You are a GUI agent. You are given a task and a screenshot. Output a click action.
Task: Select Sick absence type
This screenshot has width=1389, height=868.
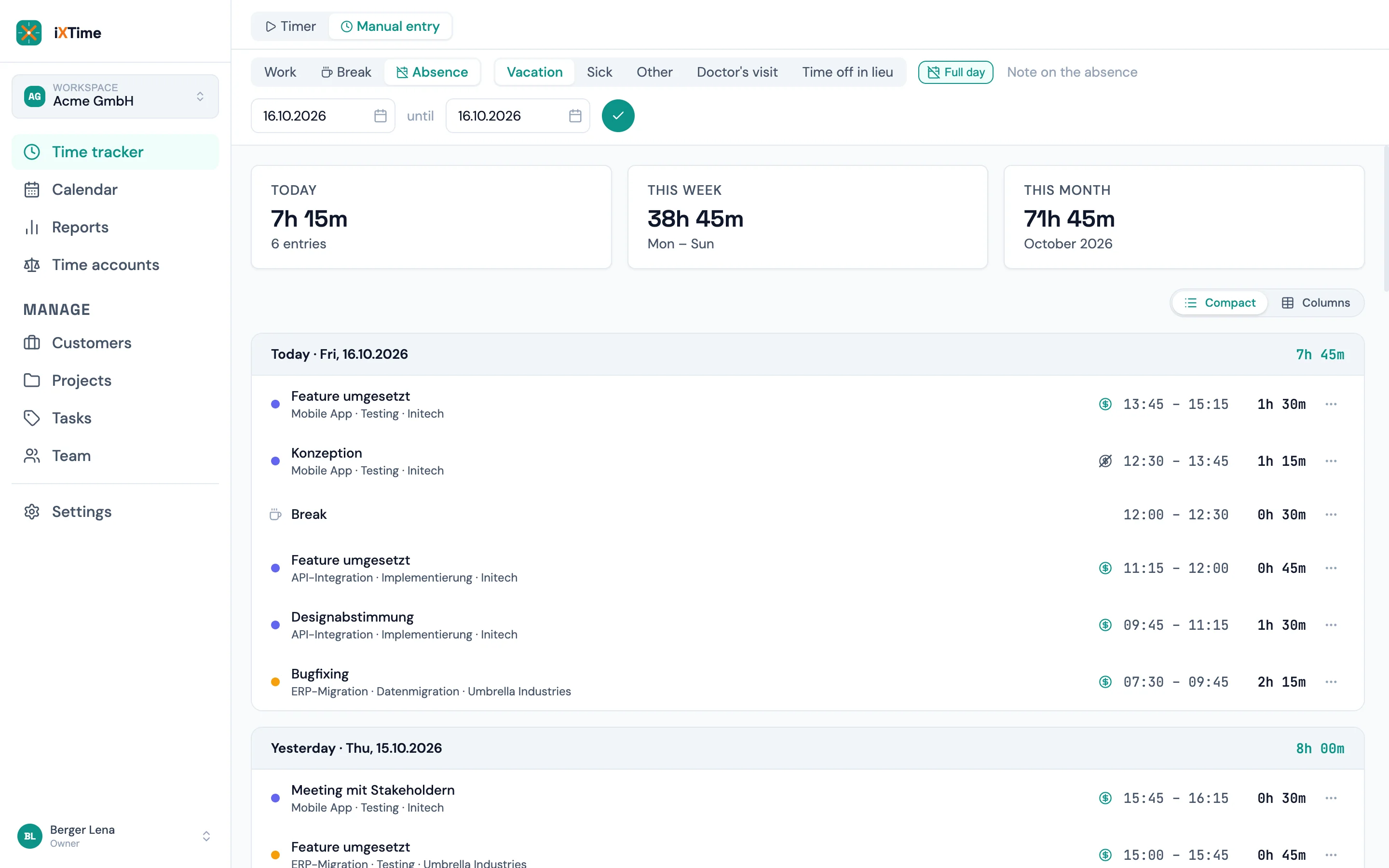(599, 72)
